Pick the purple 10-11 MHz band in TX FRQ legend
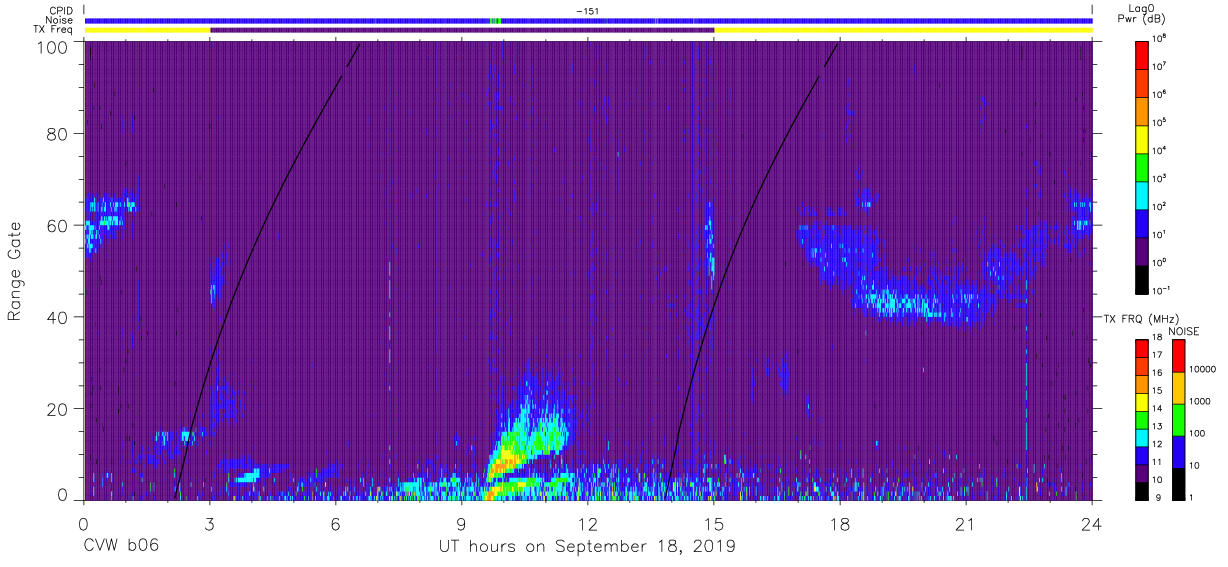The image size is (1228, 567). [x=1141, y=472]
